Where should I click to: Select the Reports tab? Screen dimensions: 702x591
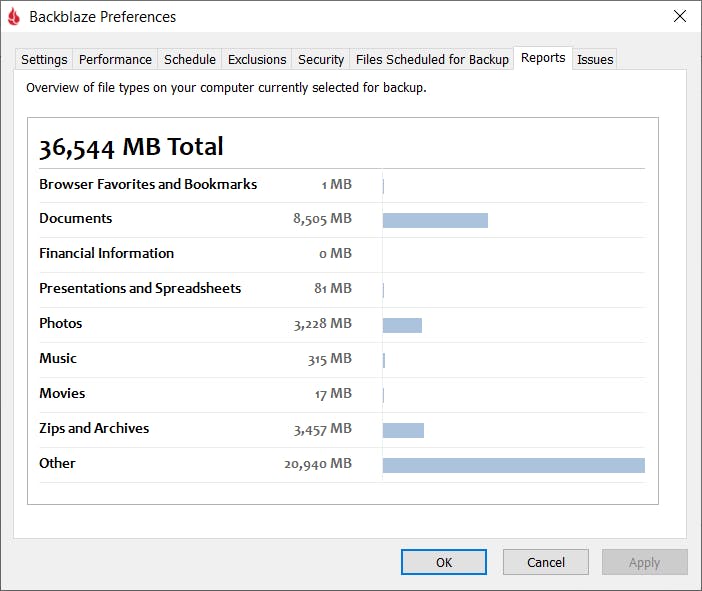pos(543,58)
